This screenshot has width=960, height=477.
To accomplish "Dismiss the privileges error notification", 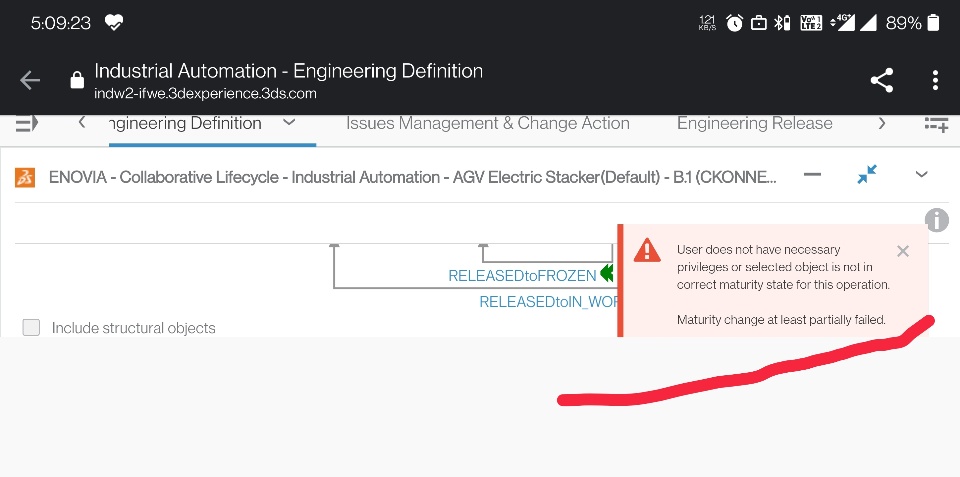I will (903, 251).
